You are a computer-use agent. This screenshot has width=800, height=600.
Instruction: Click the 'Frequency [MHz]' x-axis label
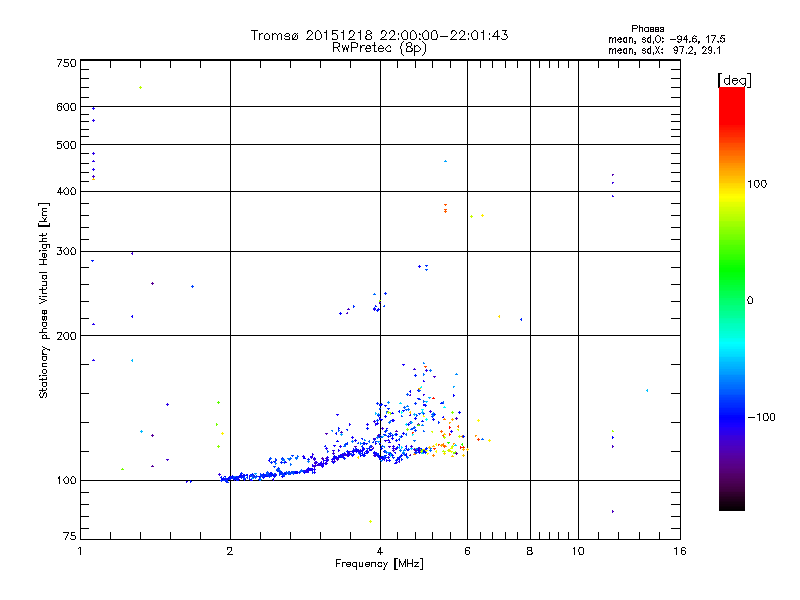click(379, 564)
